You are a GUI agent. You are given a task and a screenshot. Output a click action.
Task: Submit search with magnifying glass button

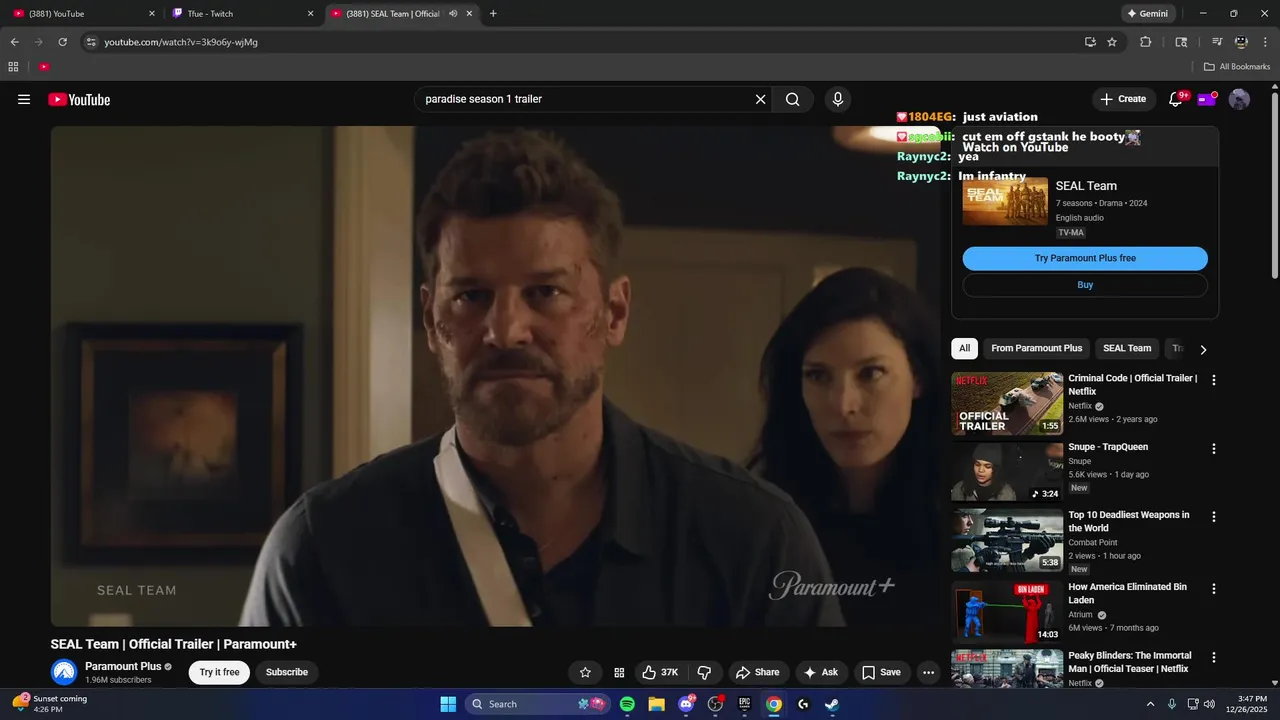click(793, 99)
